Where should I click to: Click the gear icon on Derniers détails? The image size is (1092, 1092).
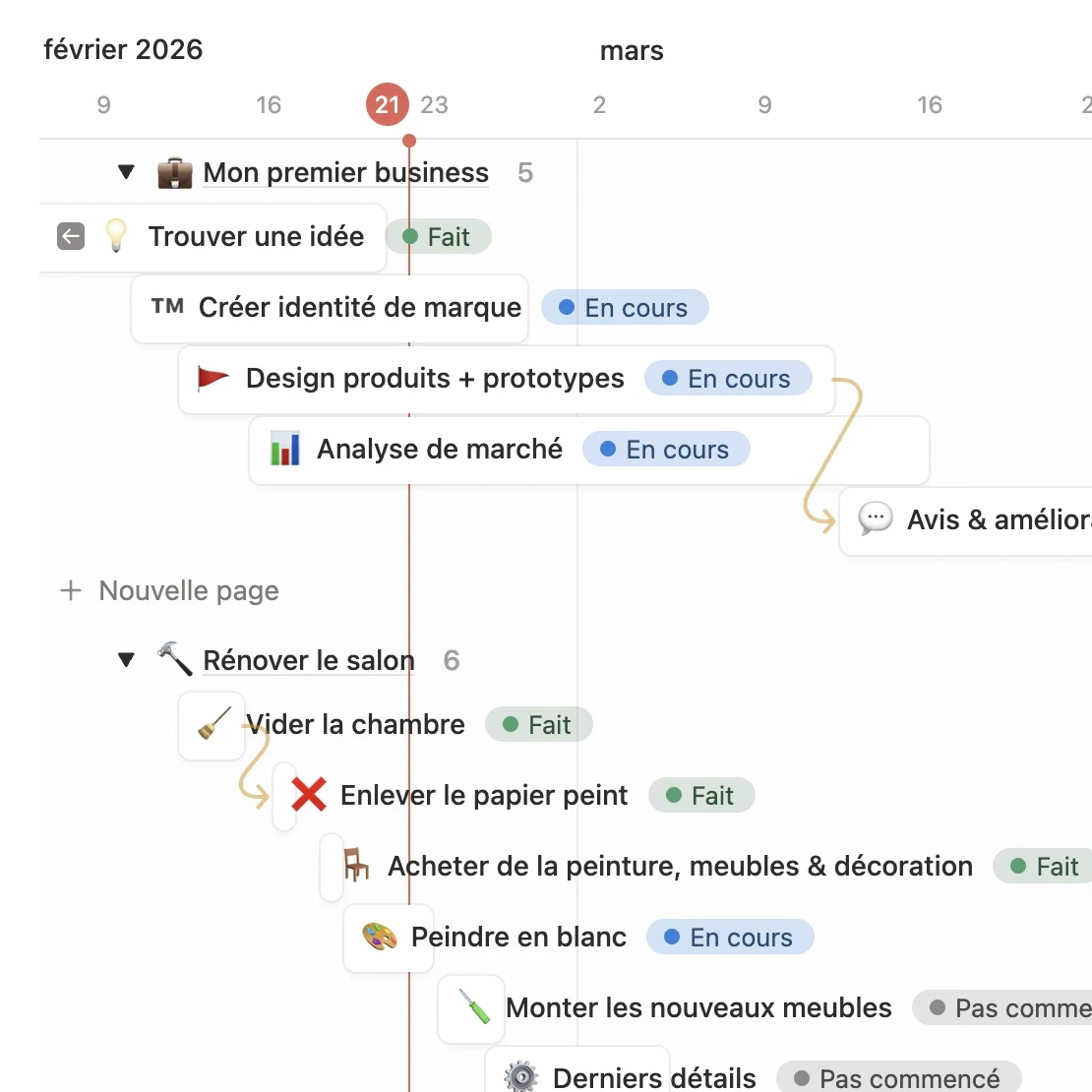click(519, 1076)
